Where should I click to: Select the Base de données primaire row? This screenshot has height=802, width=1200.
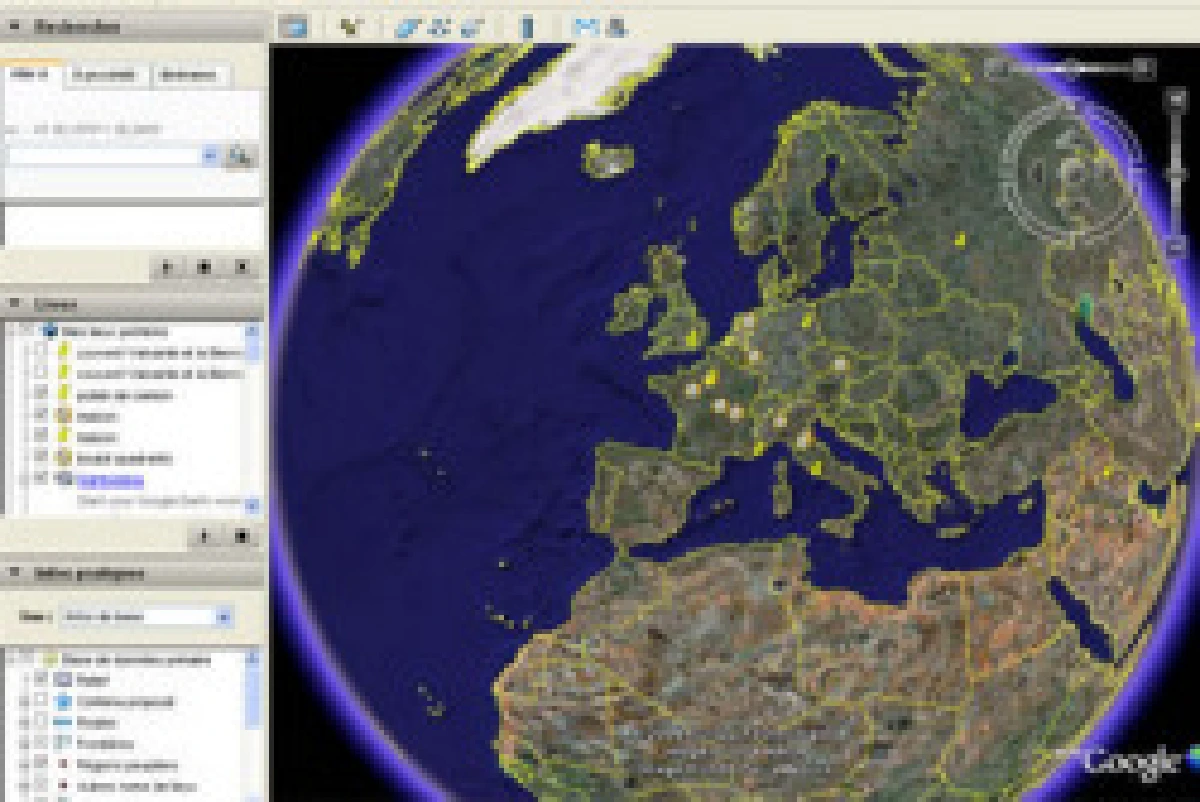coord(136,659)
